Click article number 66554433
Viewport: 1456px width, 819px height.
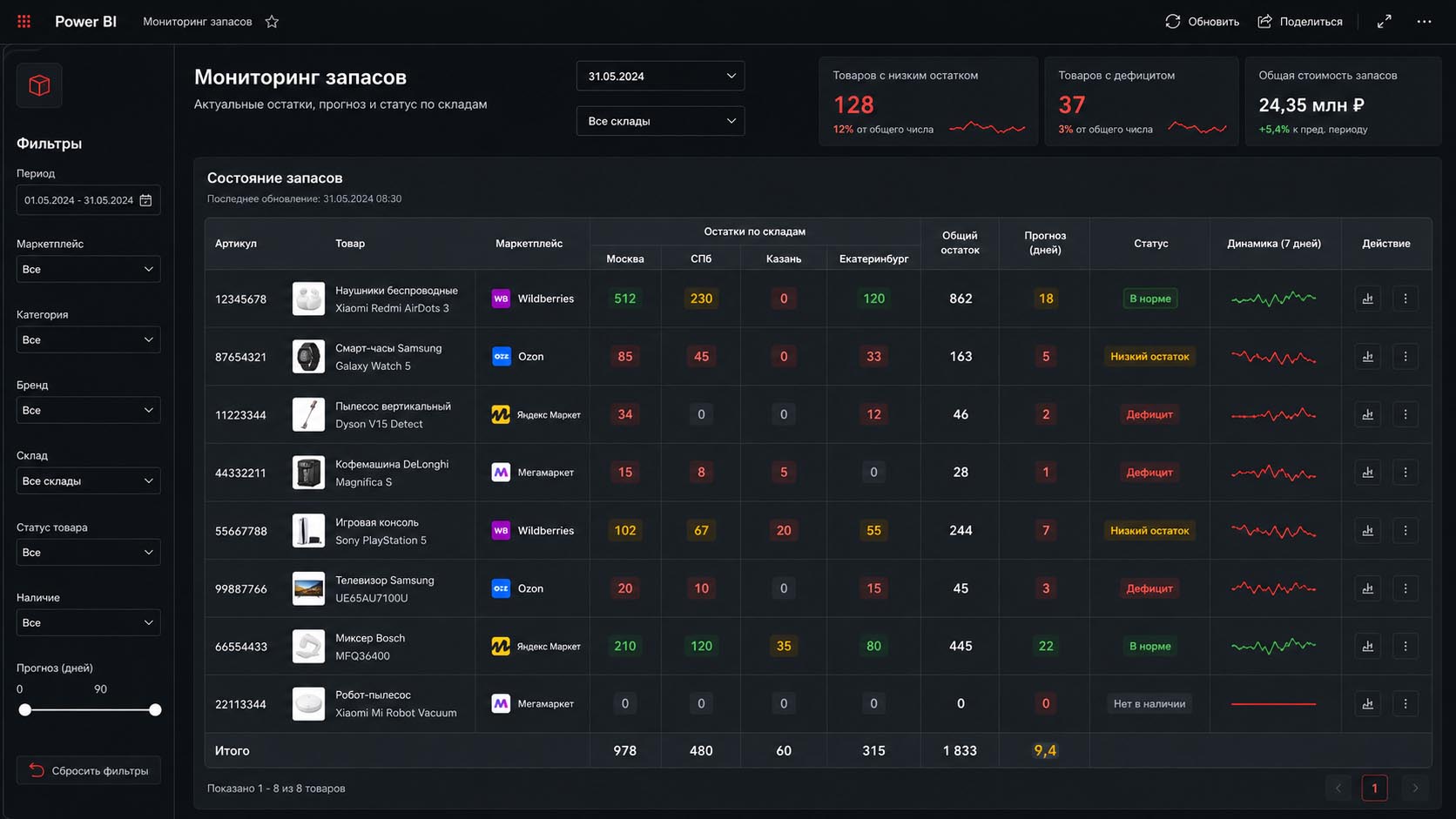tap(241, 647)
